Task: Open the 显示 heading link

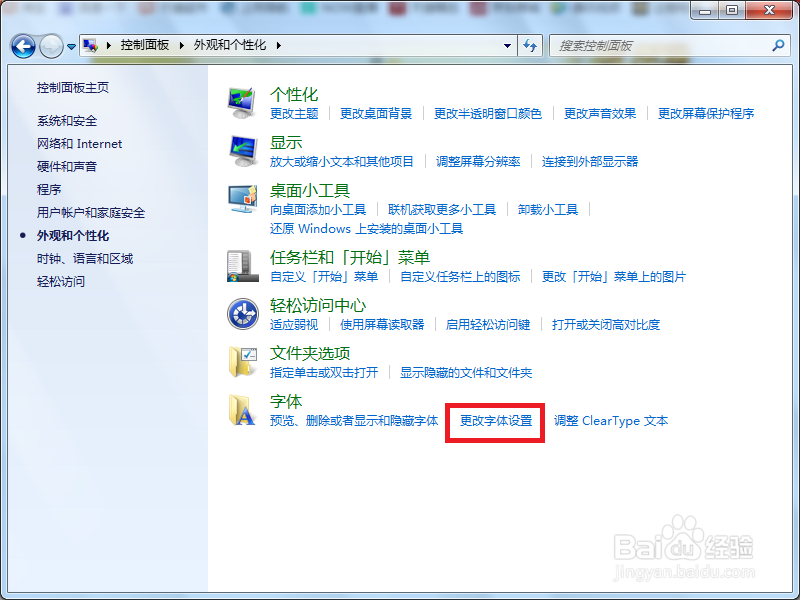Action: coord(286,142)
